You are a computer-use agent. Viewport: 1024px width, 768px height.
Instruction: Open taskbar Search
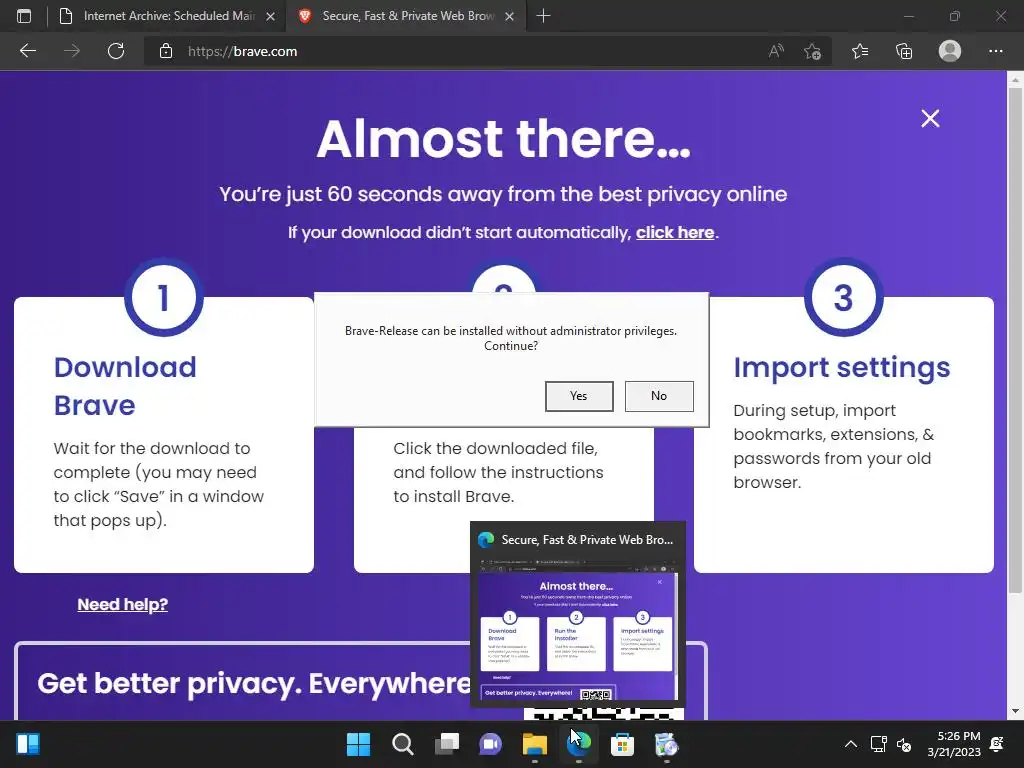[x=402, y=744]
